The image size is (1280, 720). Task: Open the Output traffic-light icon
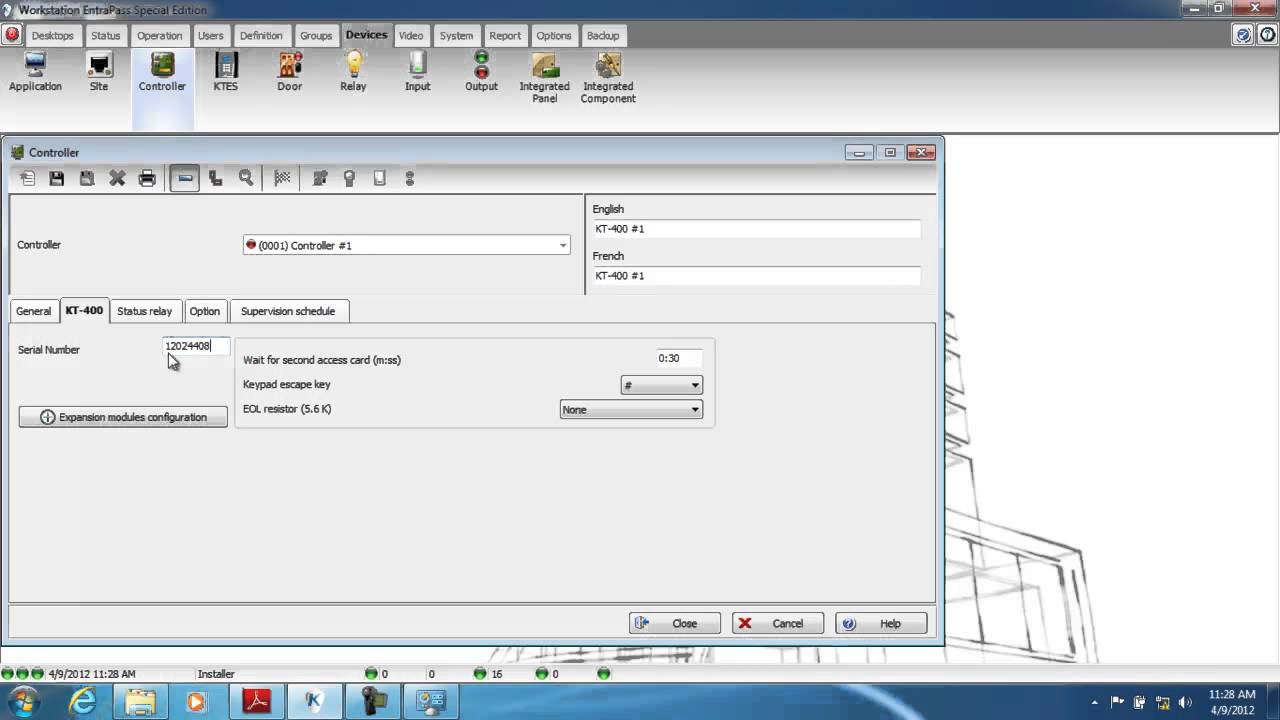point(481,72)
